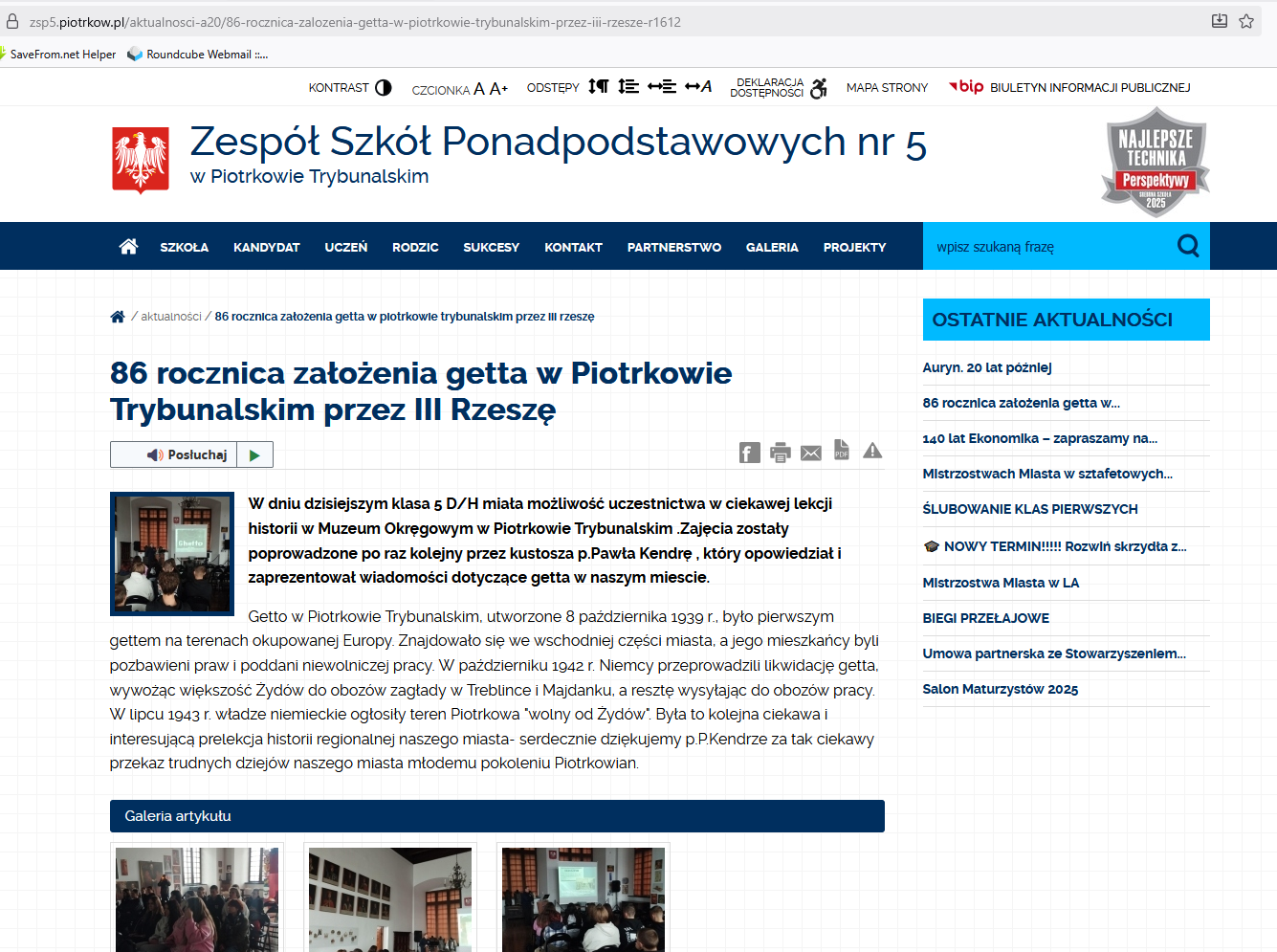Toggle increased paragraph spacing
Image resolution: width=1277 pixels, height=952 pixels.
coord(599,87)
